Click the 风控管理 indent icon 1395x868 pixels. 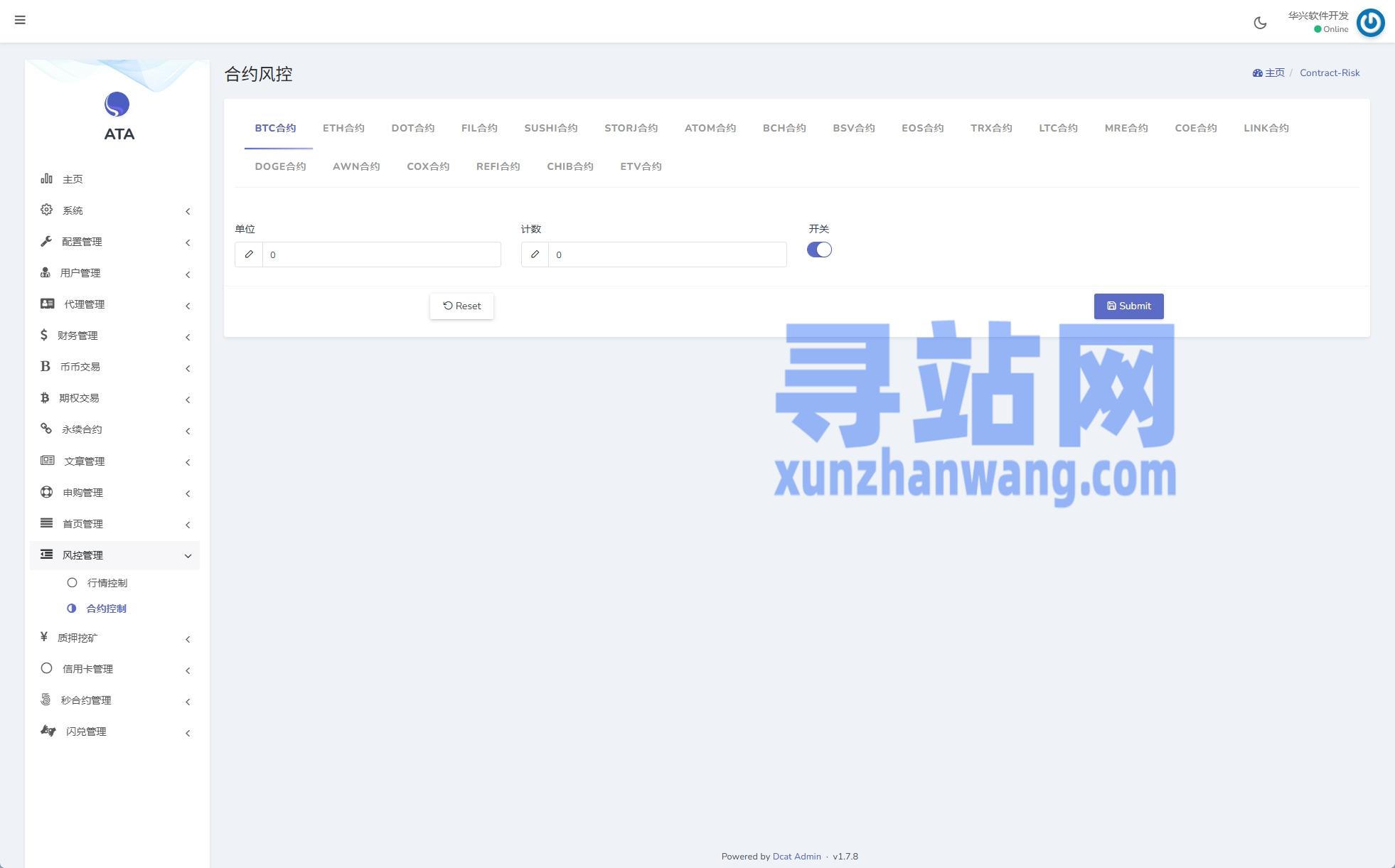[x=47, y=554]
